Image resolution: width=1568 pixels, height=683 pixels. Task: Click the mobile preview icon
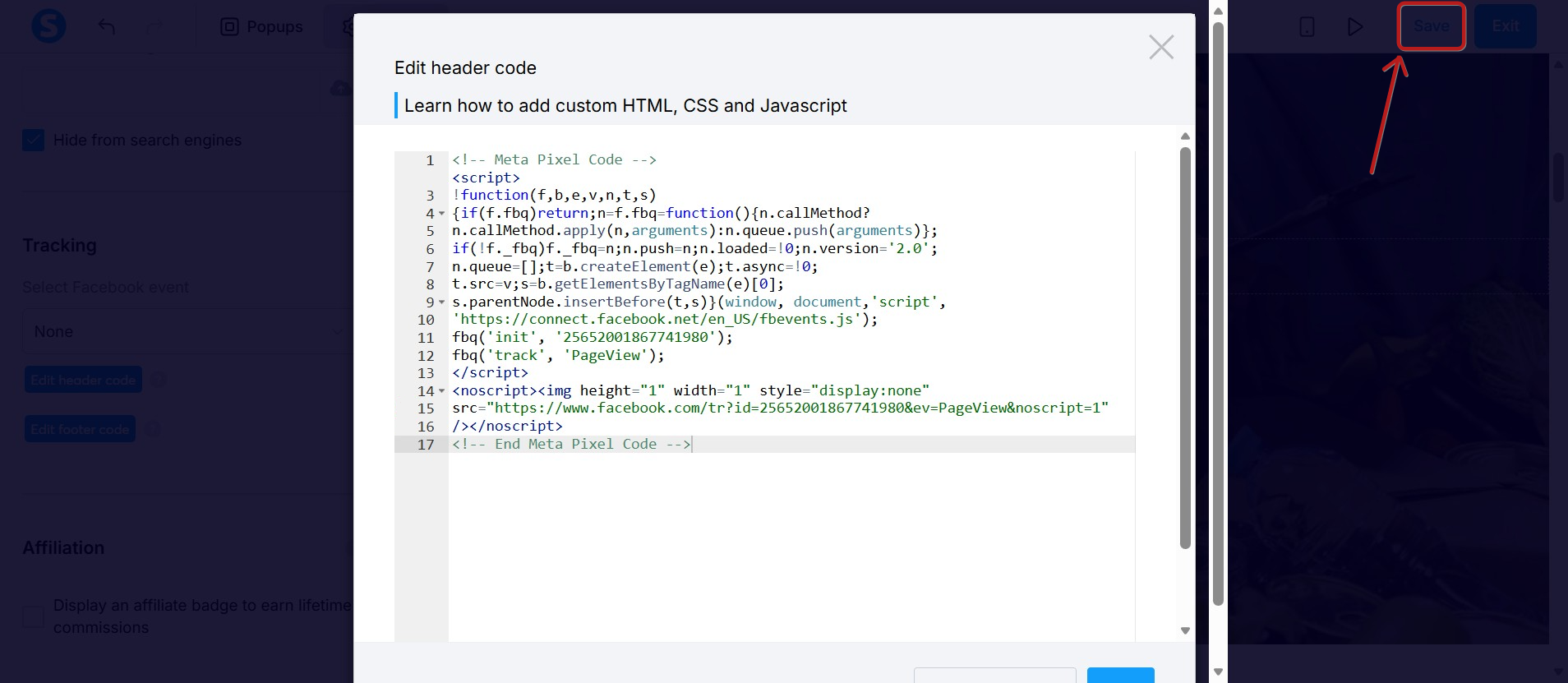click(1307, 27)
